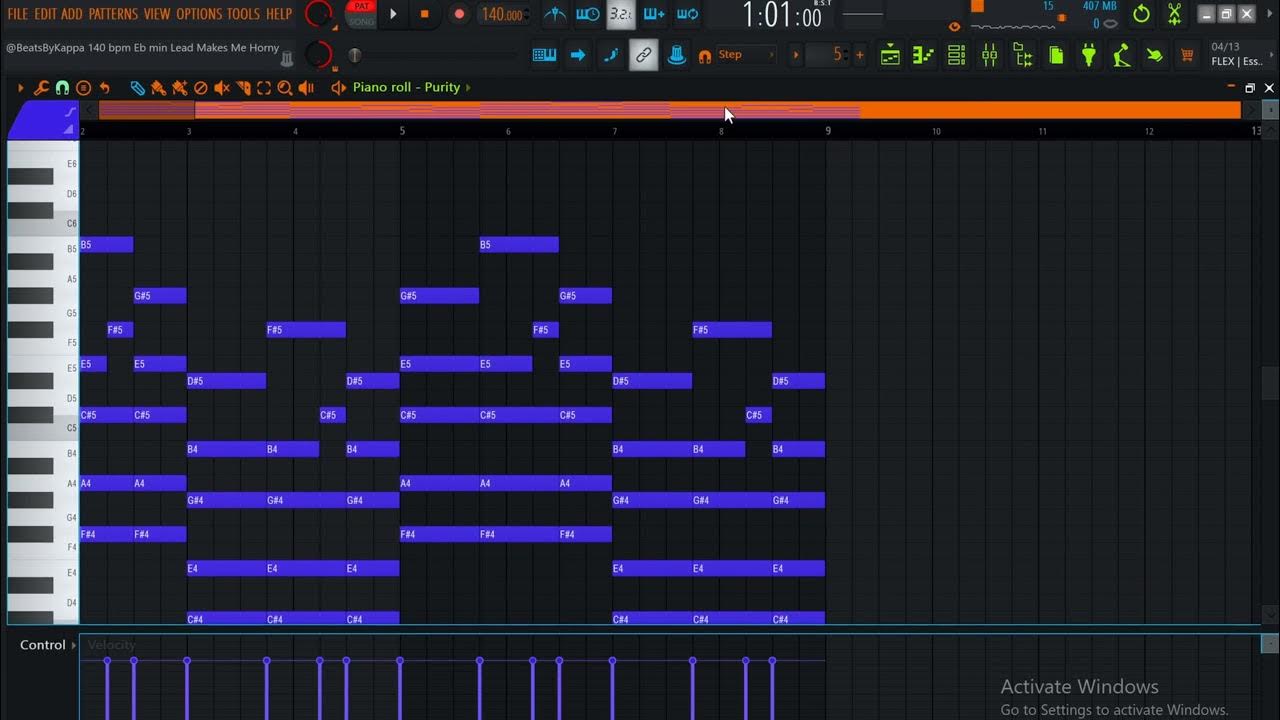Expand the target channel arrow after Purity
Viewport: 1280px width, 720px height.
[x=468, y=87]
